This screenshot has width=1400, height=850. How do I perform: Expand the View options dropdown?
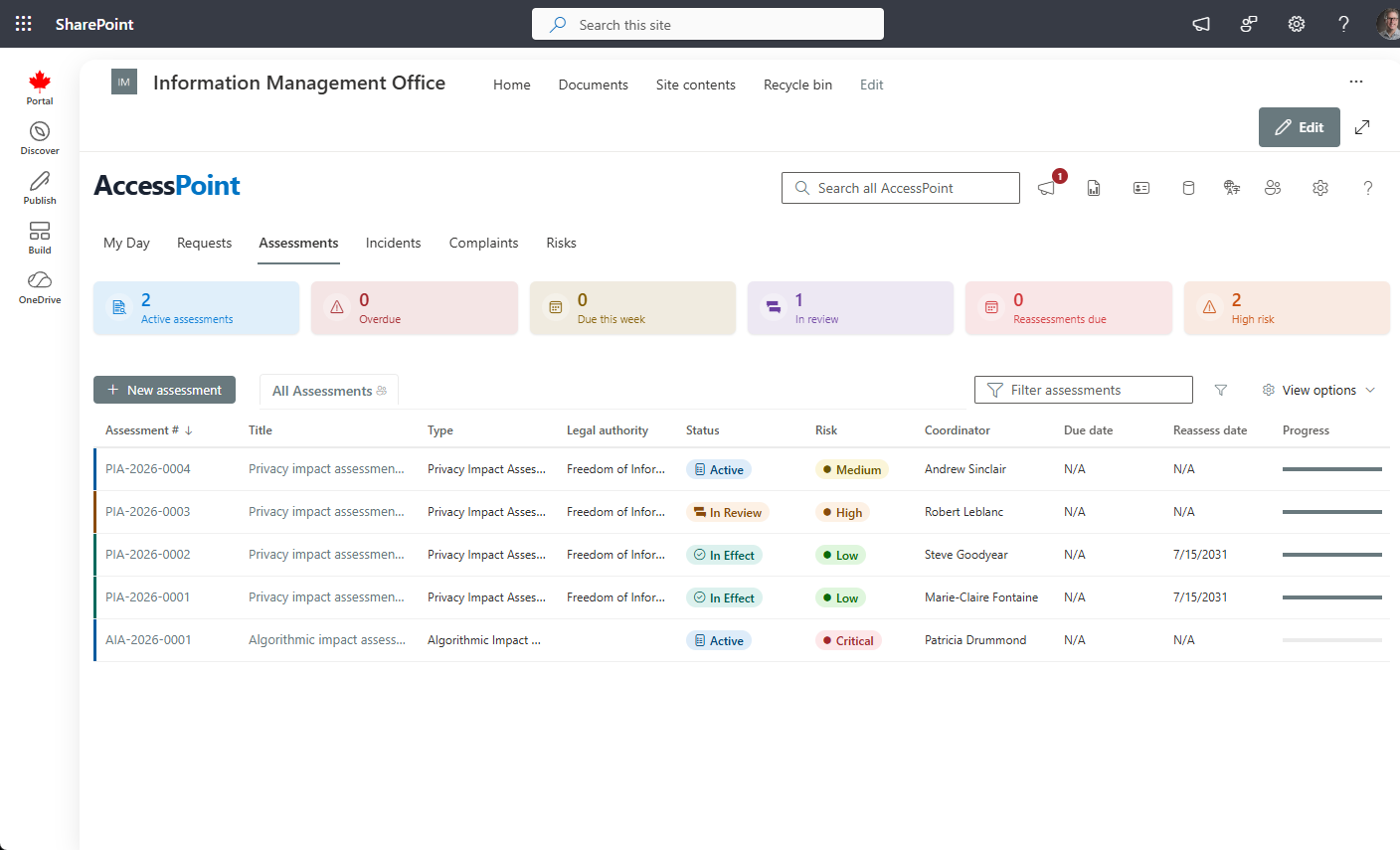tap(1318, 391)
